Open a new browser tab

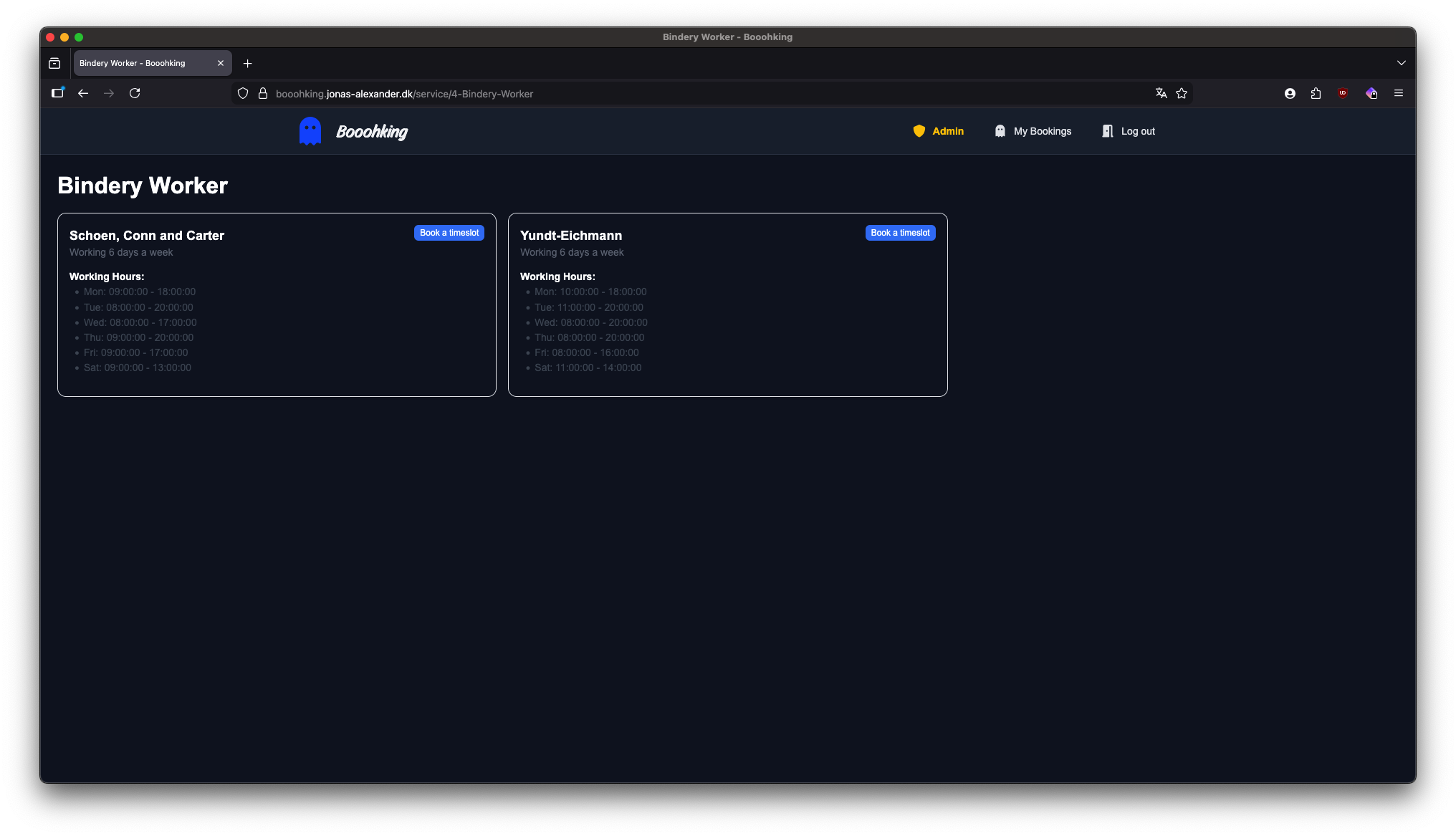247,64
